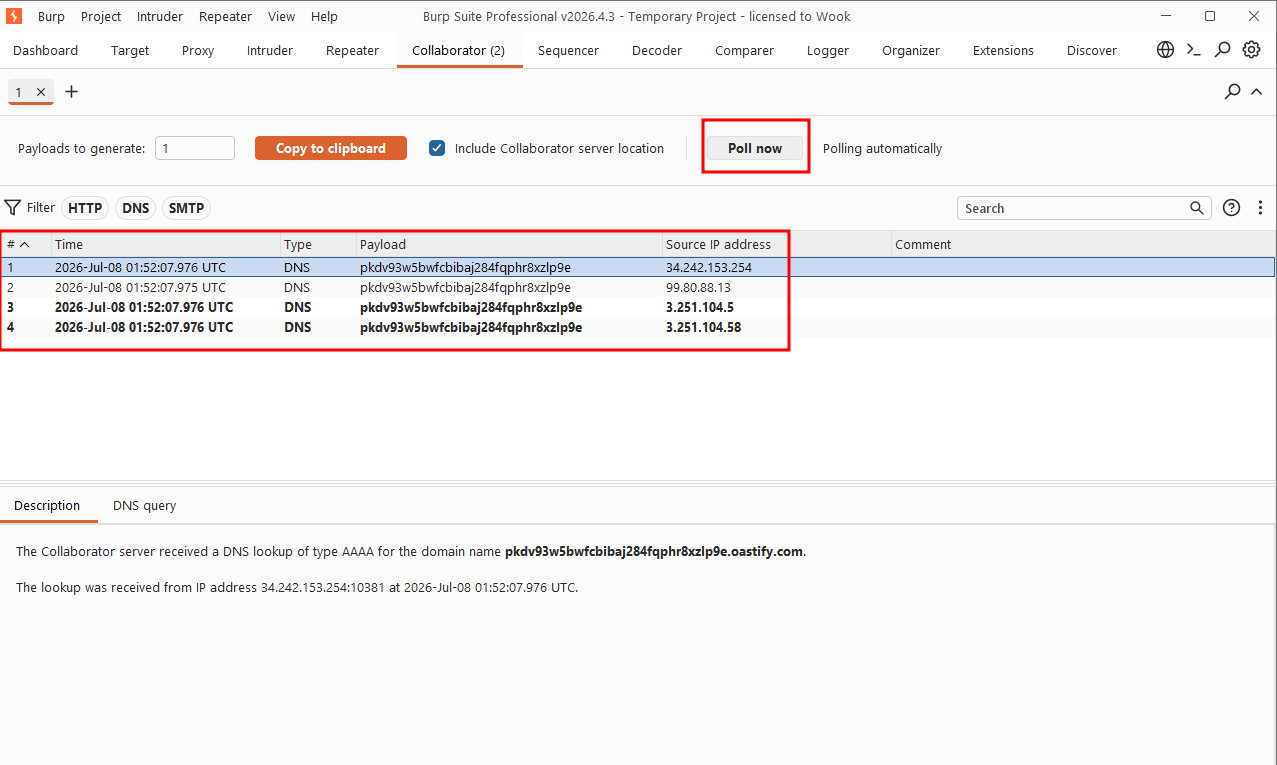This screenshot has height=765, width=1277.
Task: Collapse the tab bar with the chevron up arrow
Action: (1257, 92)
